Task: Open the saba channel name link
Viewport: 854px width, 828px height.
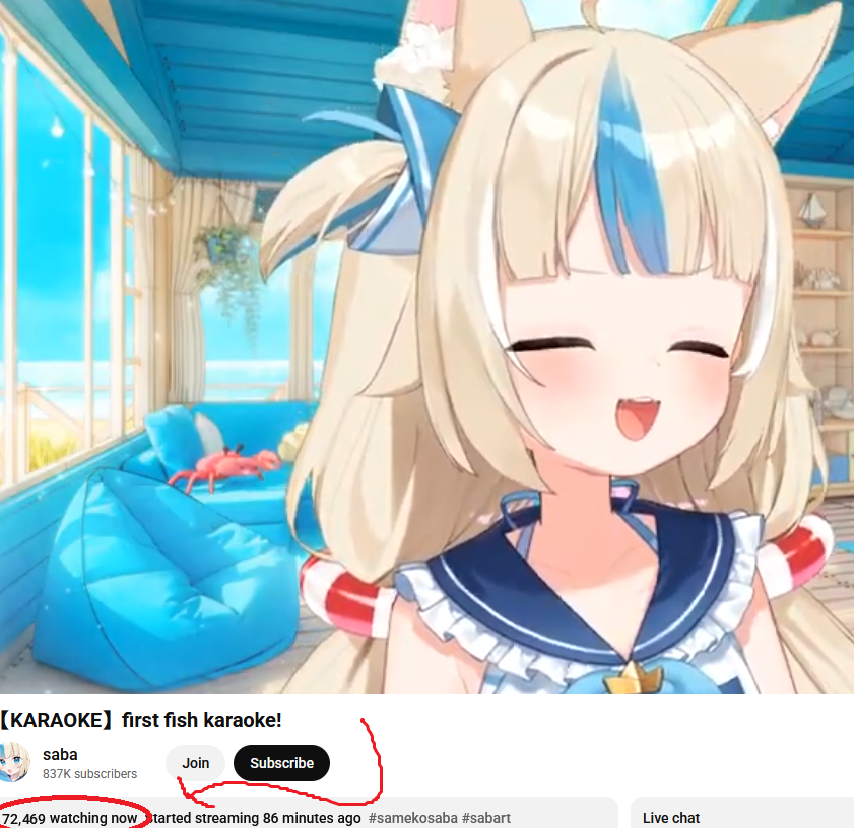Action: [x=60, y=754]
